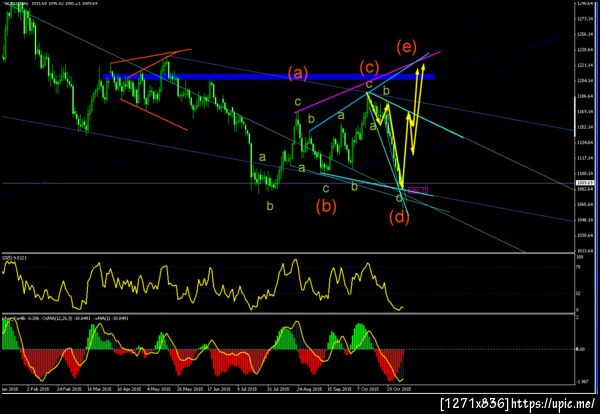Click the 15 Sep 2015 date label

coord(339,389)
